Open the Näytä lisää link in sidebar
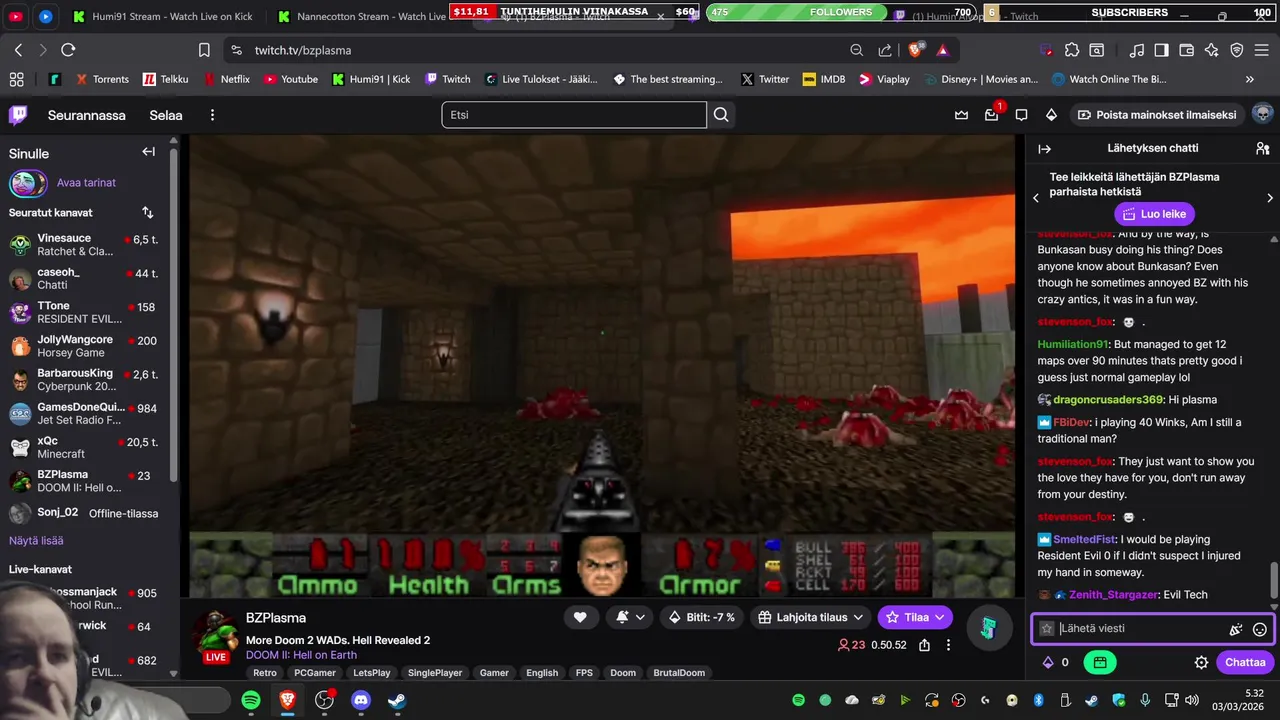The image size is (1280, 720). (36, 541)
